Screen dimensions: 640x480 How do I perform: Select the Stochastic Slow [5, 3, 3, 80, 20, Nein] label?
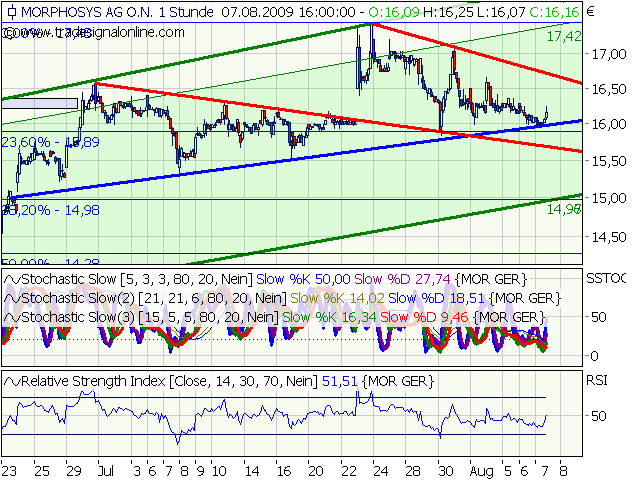pyautogui.click(x=137, y=280)
